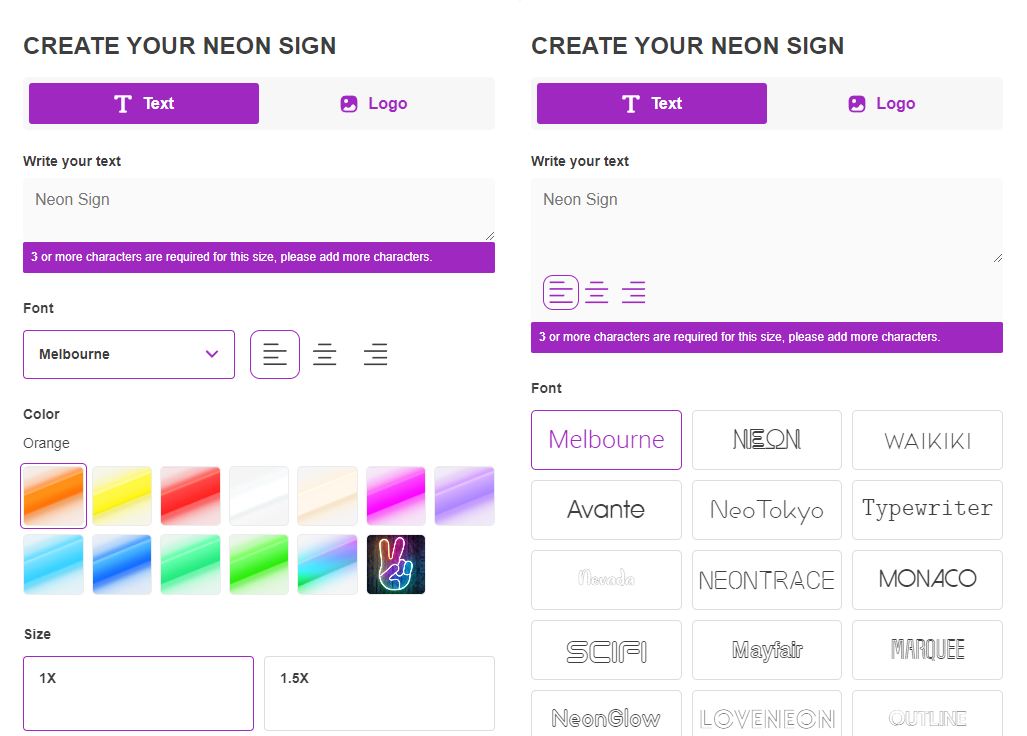
Task: Pick the yellow neon color swatch
Action: pos(122,496)
